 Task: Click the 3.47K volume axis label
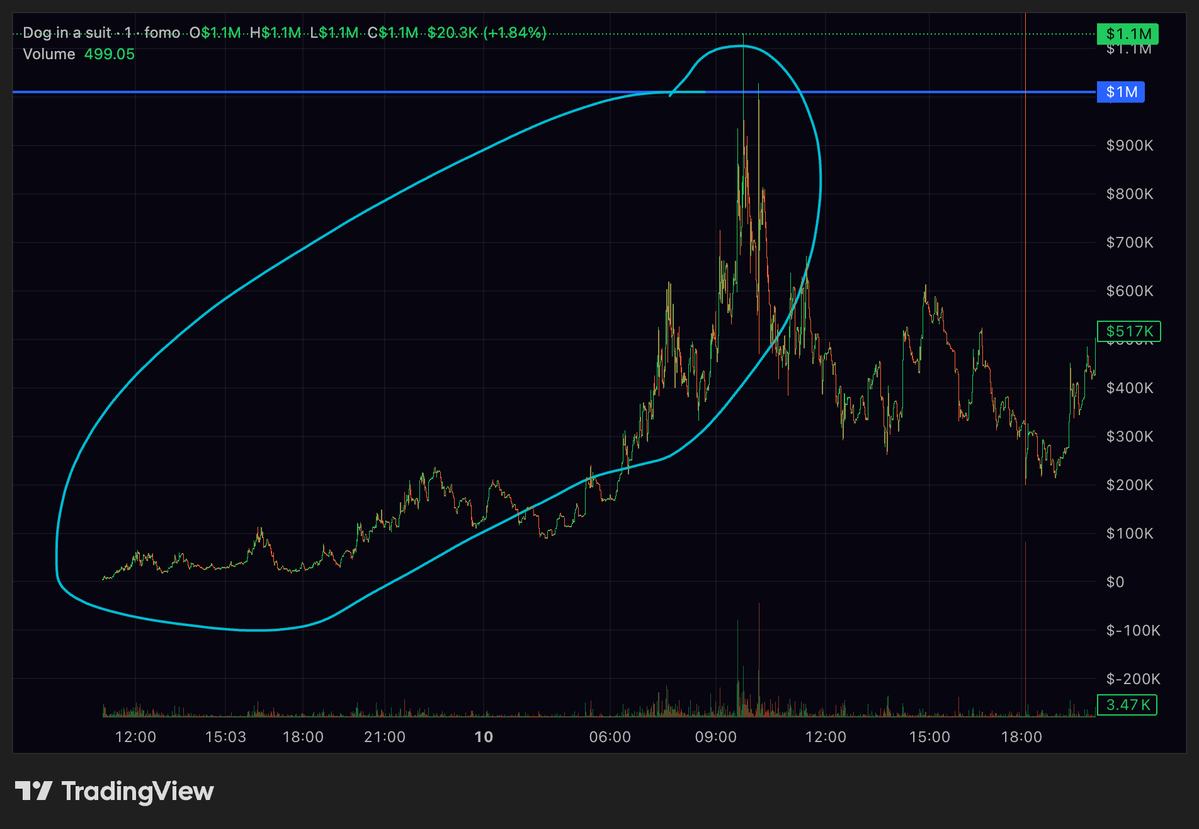[x=1127, y=704]
